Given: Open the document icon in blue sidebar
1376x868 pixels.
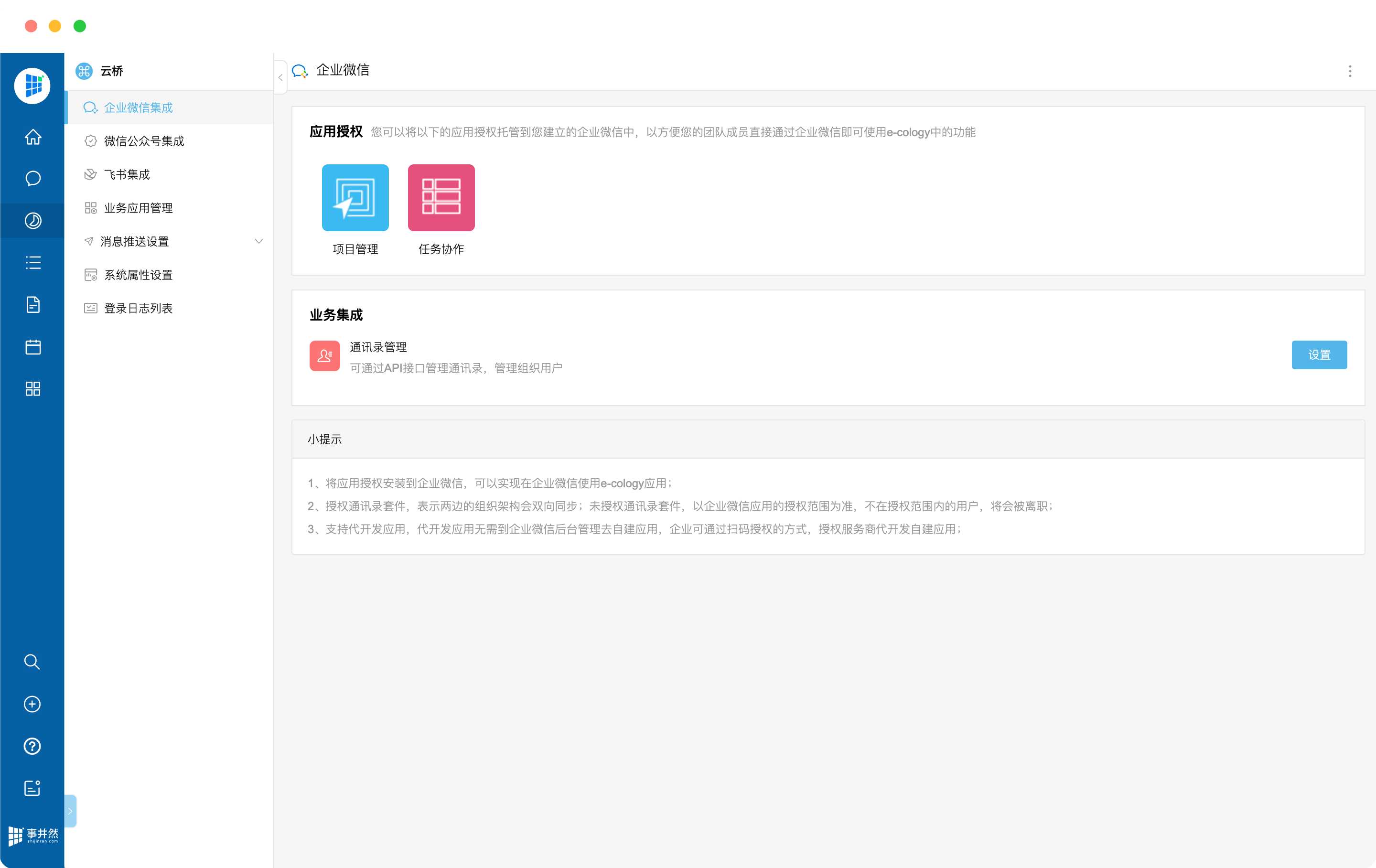Looking at the screenshot, I should [32, 305].
